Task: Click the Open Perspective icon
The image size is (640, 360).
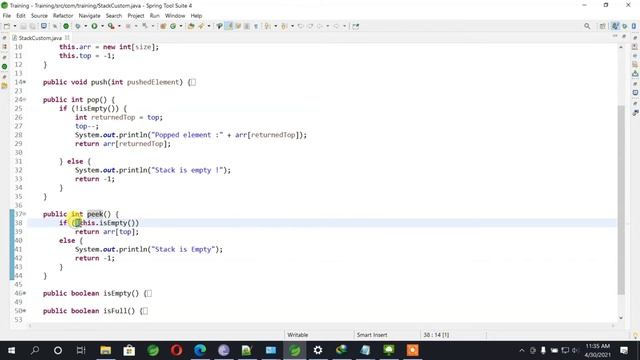Action: [x=602, y=26]
